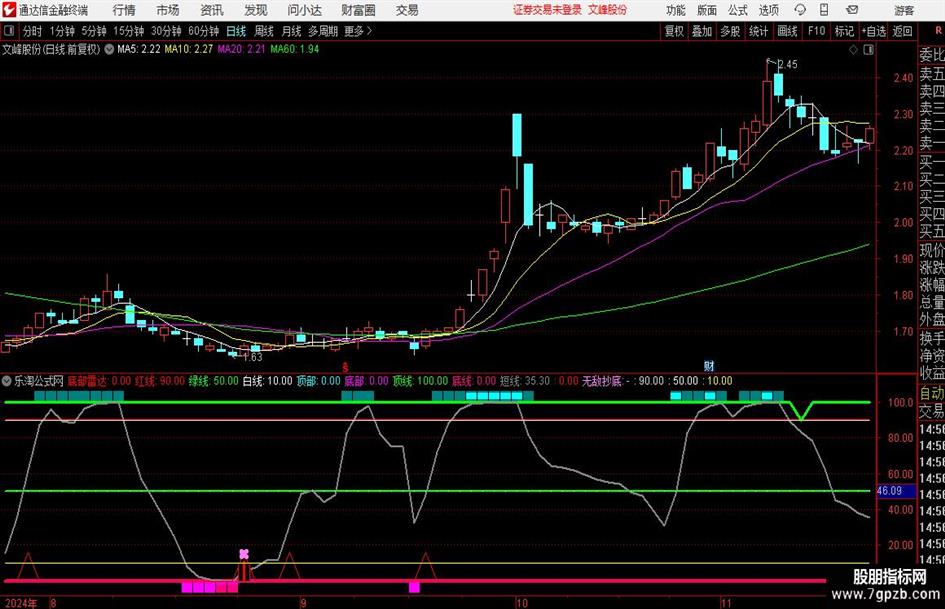Click the MA10: 2.27 indicator value
The height and width of the screenshot is (609, 945).
189,49
